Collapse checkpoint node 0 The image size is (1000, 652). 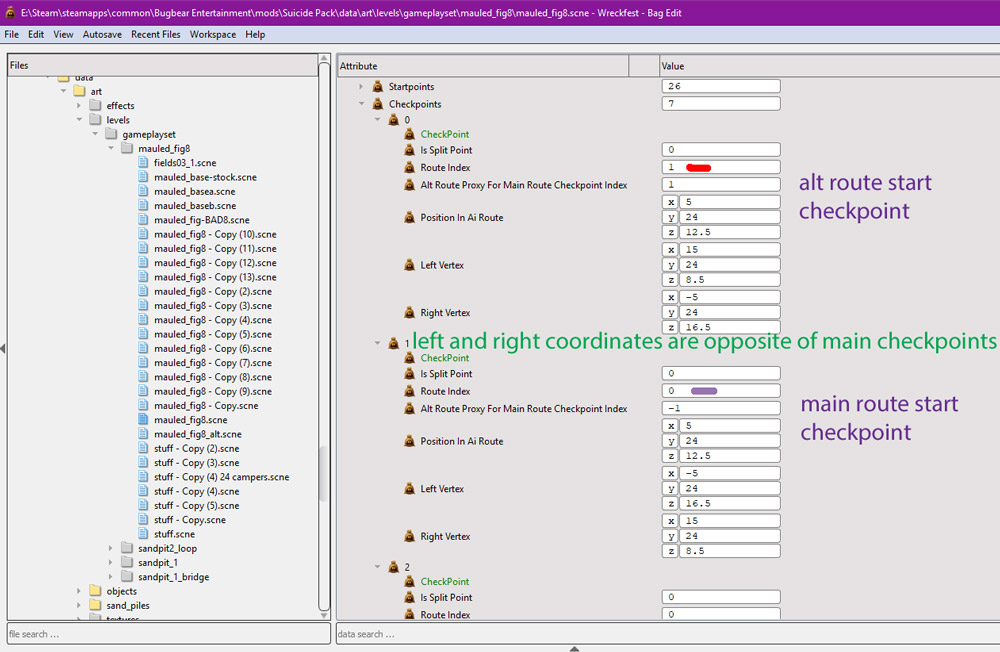point(377,119)
